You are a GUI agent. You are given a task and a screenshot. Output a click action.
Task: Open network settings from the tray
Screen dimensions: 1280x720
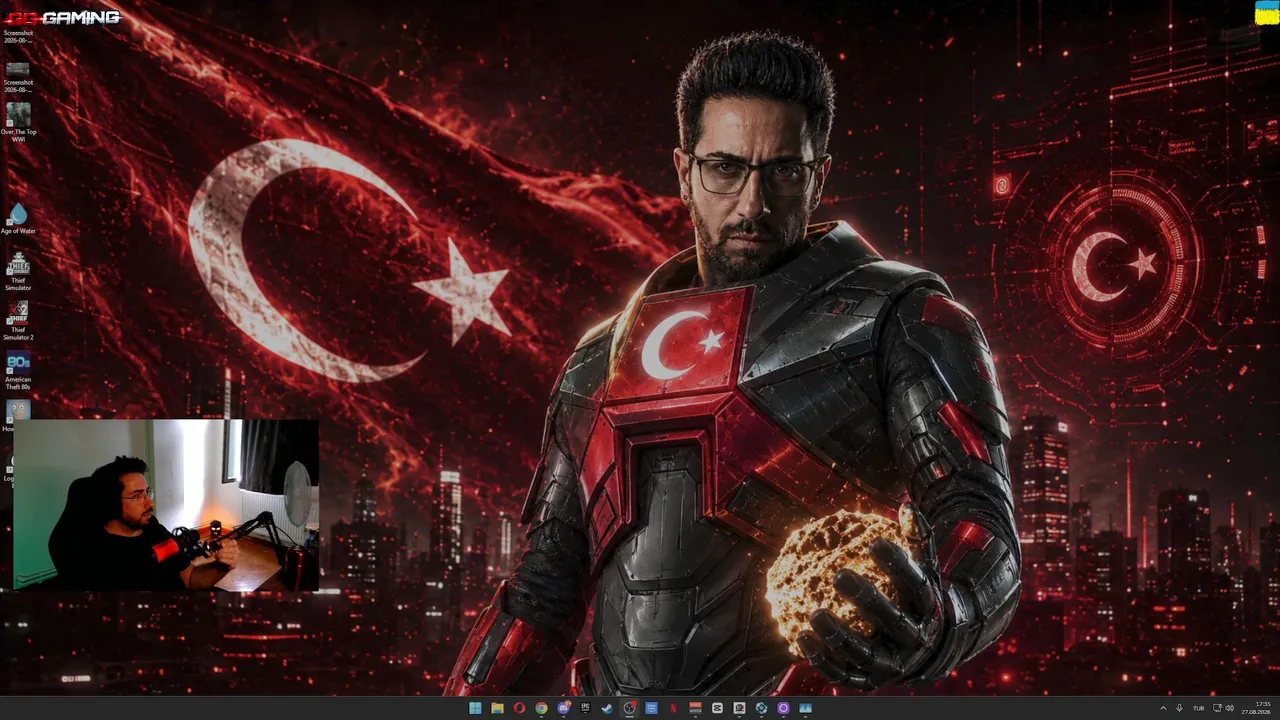coord(1216,708)
